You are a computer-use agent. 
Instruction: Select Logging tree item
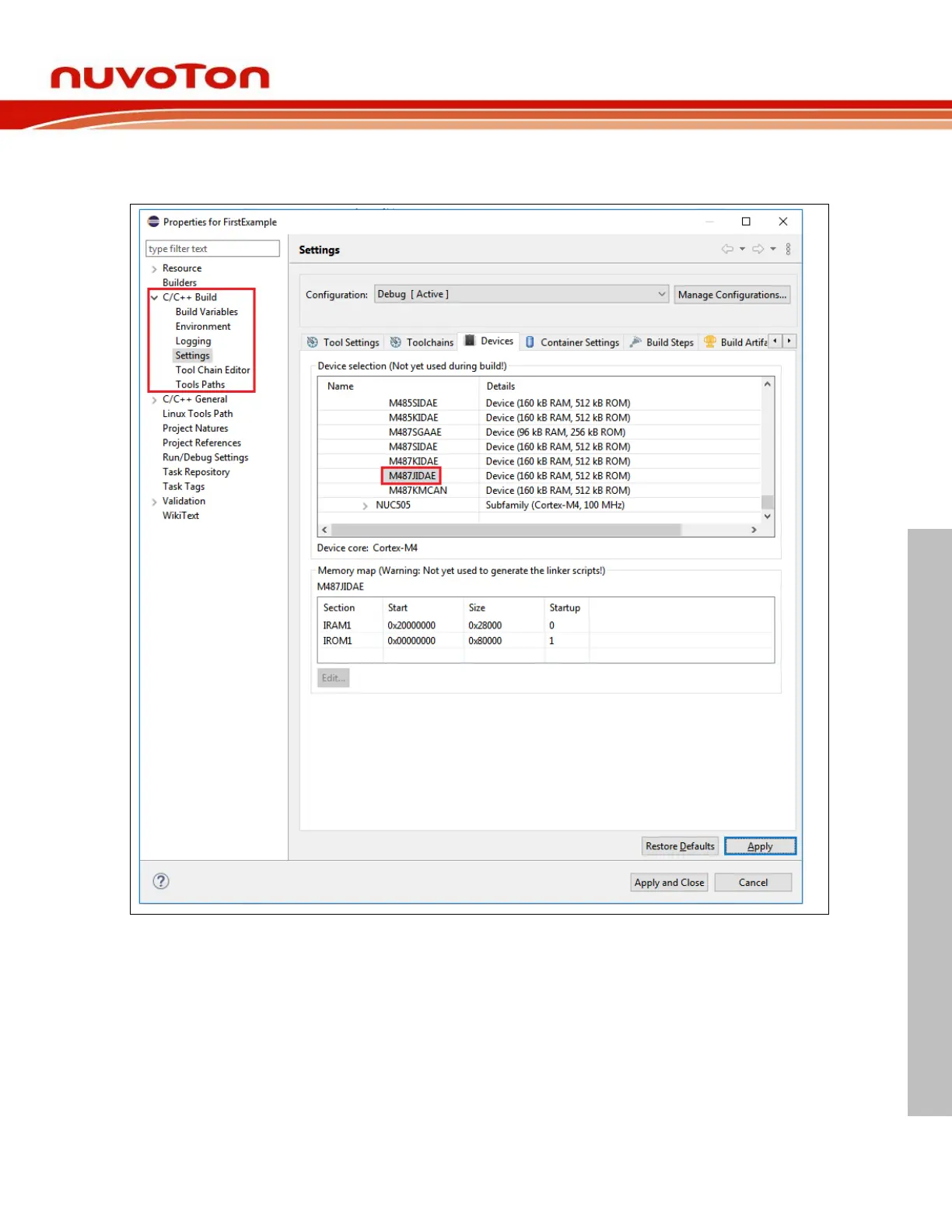click(193, 341)
